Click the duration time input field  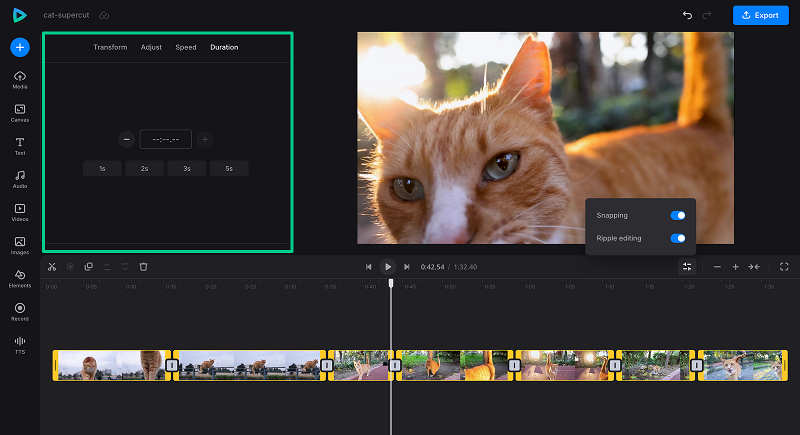coord(166,139)
